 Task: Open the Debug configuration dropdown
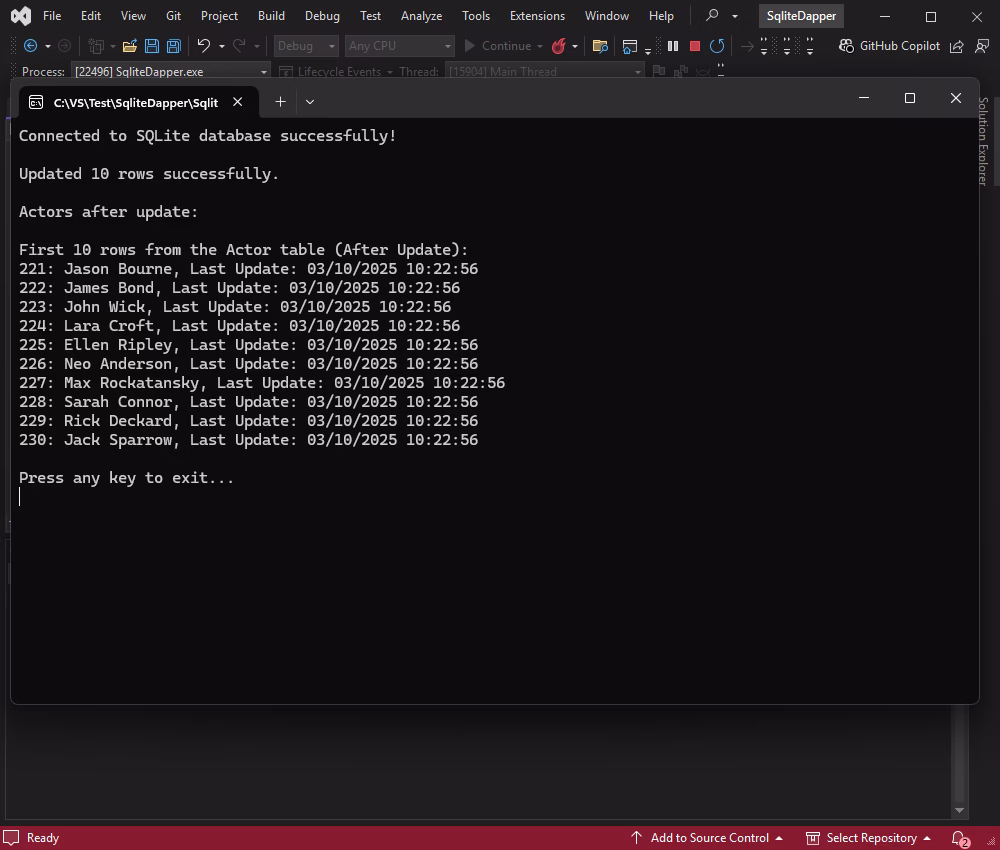[305, 46]
